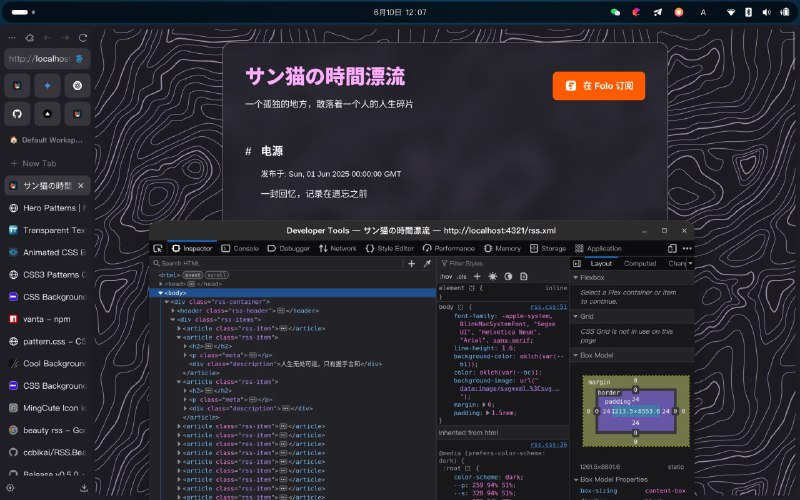Open the rss.css:51 source link
Screen dimensions: 800x500
coord(549,307)
